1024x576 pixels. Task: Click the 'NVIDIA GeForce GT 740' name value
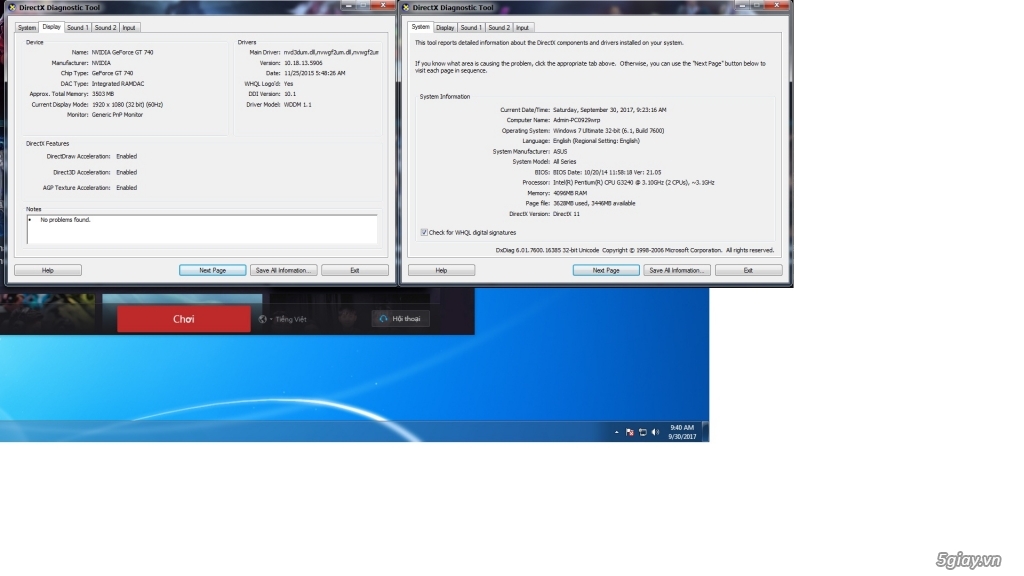point(122,52)
